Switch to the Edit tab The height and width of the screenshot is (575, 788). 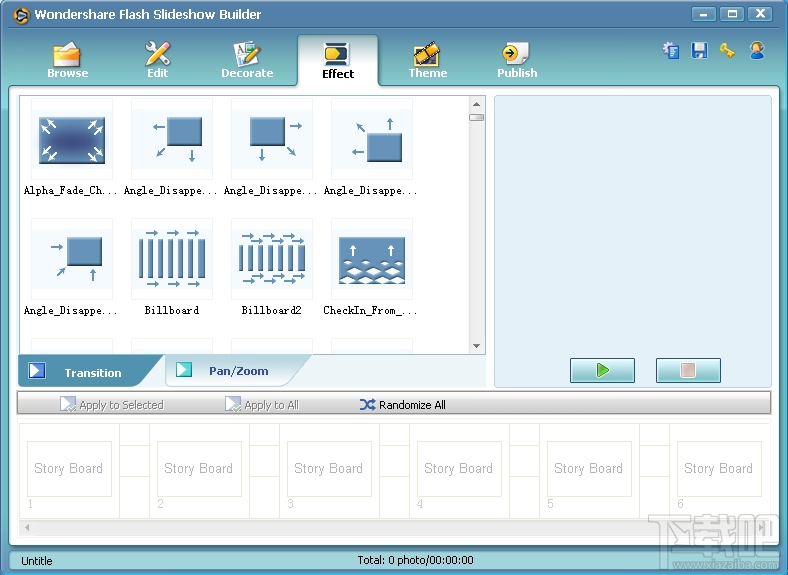pos(157,60)
